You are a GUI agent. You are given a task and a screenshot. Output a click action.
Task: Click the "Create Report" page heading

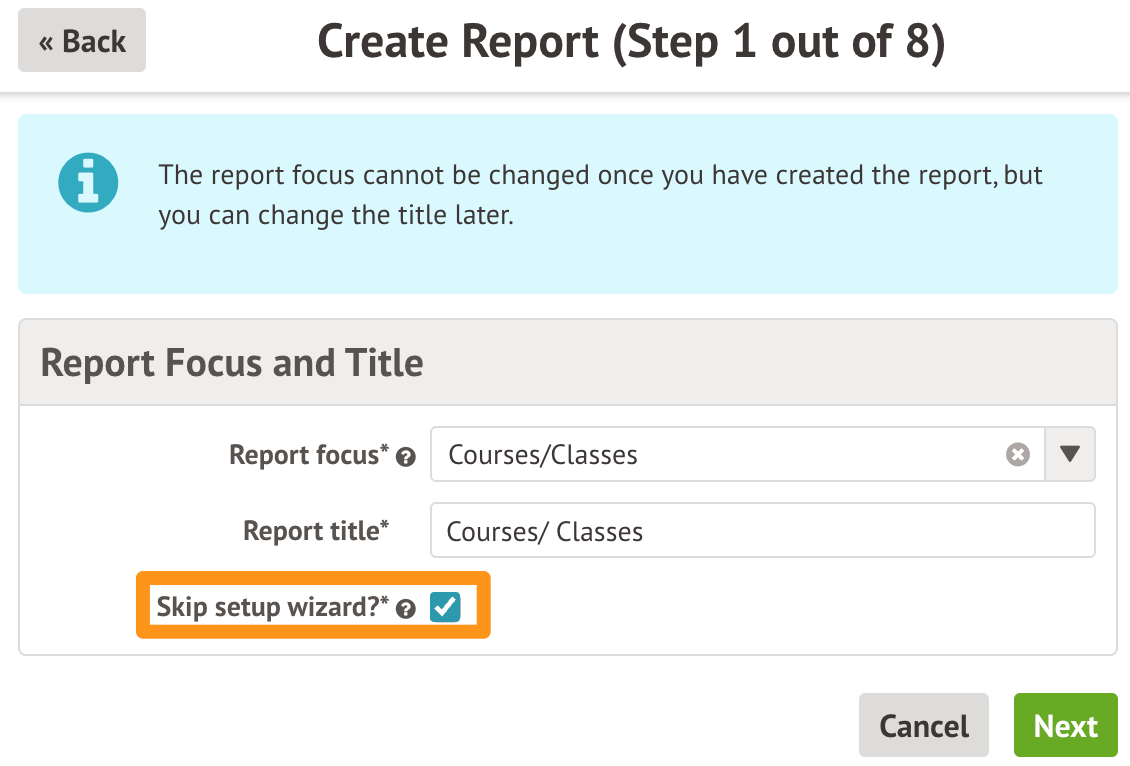456,41
